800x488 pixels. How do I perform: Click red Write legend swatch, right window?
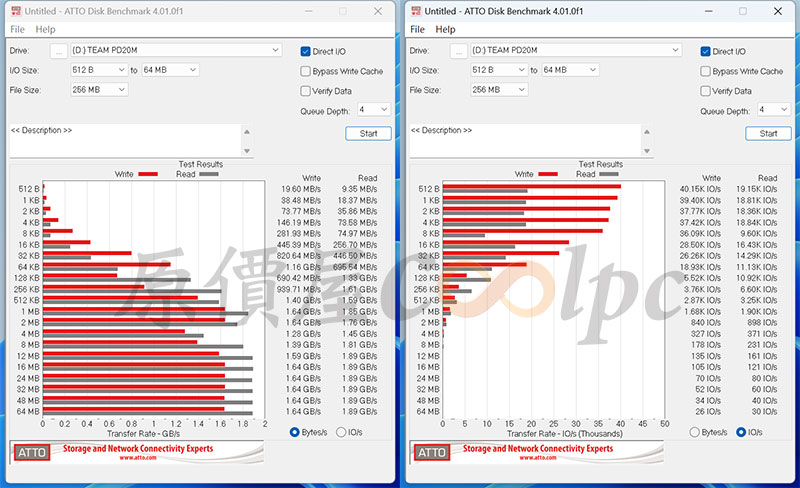click(548, 174)
